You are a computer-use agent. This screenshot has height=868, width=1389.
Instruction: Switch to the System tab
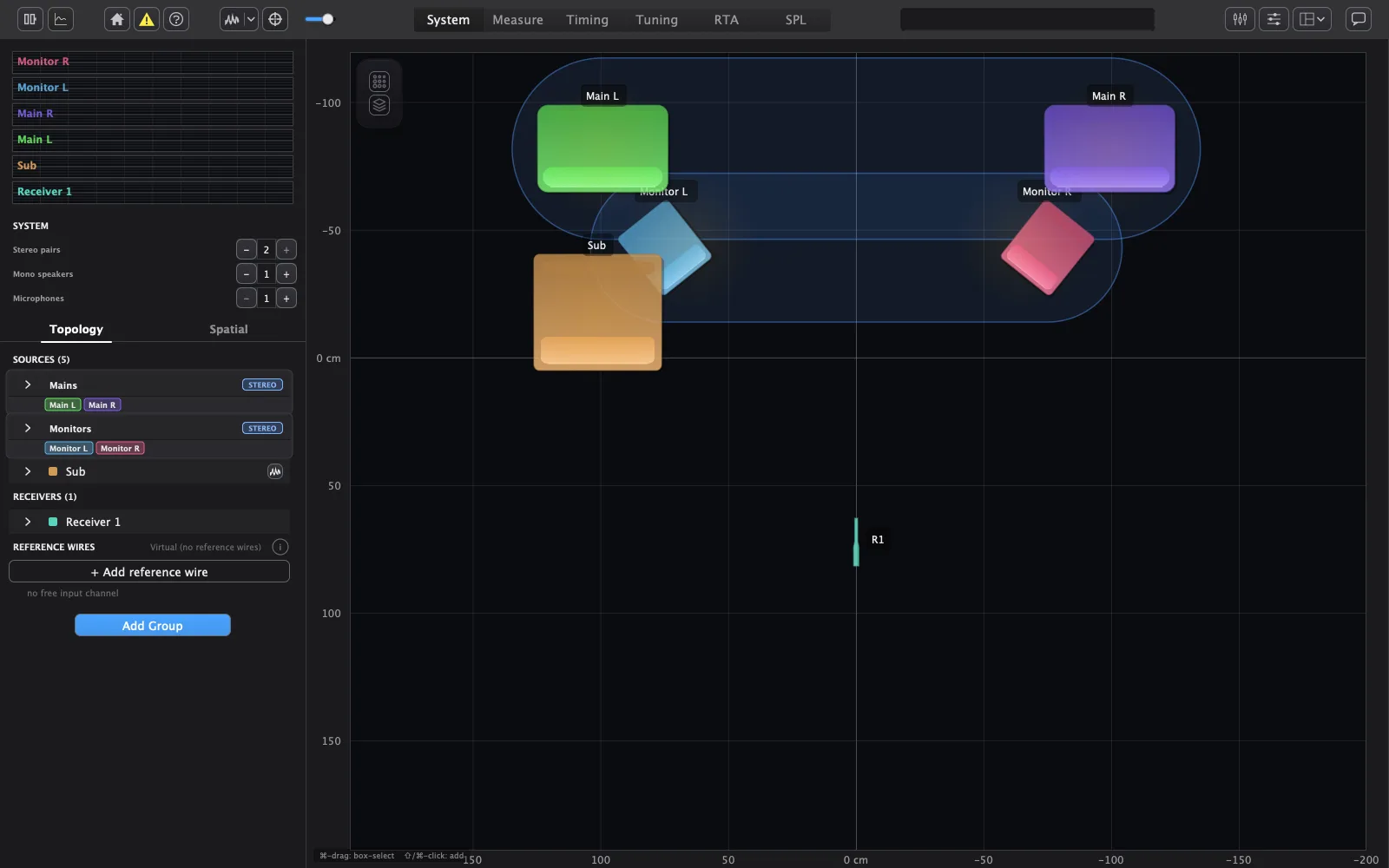[448, 20]
